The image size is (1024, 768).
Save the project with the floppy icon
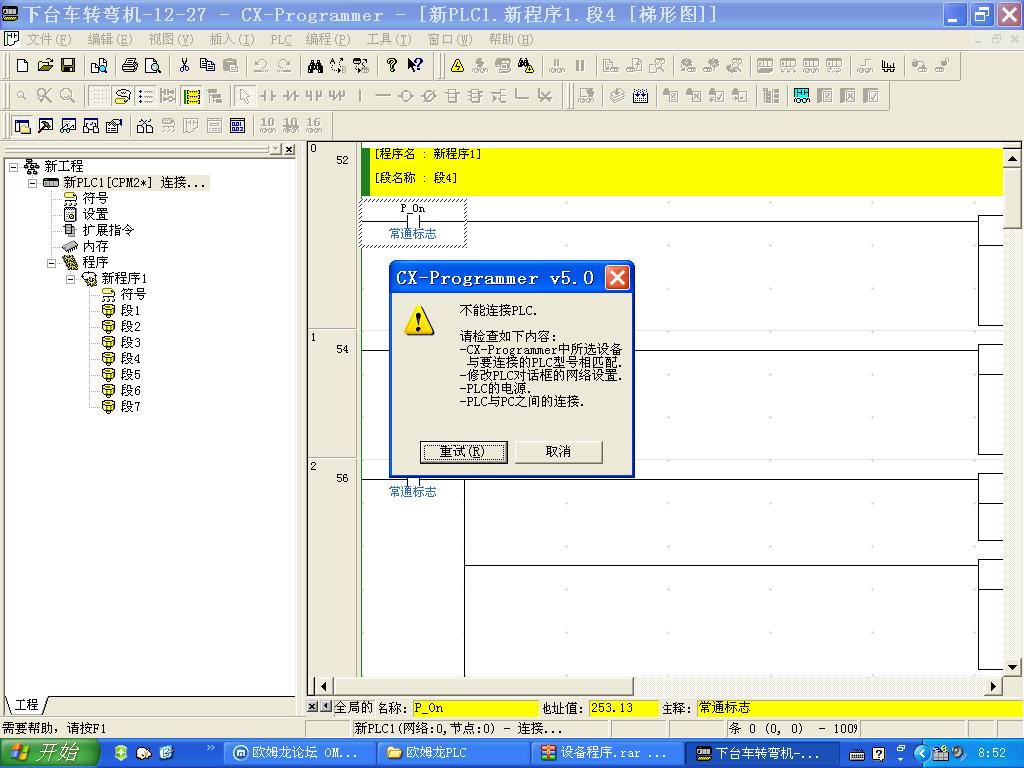coord(68,65)
